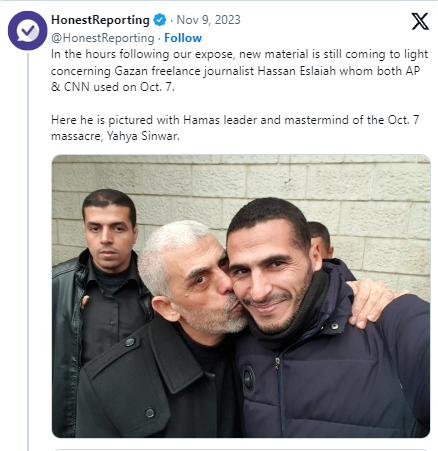Open the Nov 9, 2023 timestamp
The width and height of the screenshot is (438, 451).
(208, 20)
